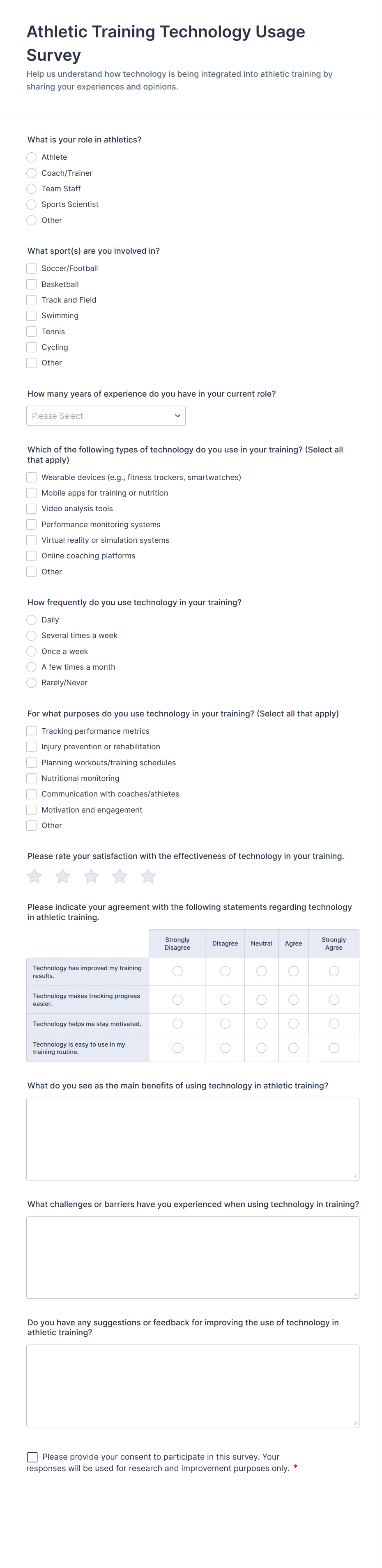Click the third satisfaction rating star
Screen dimensions: 382x1568
click(91, 876)
